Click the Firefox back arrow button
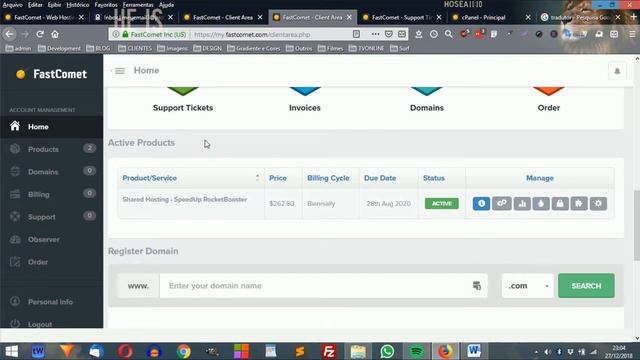This screenshot has width=640, height=360. (9, 34)
